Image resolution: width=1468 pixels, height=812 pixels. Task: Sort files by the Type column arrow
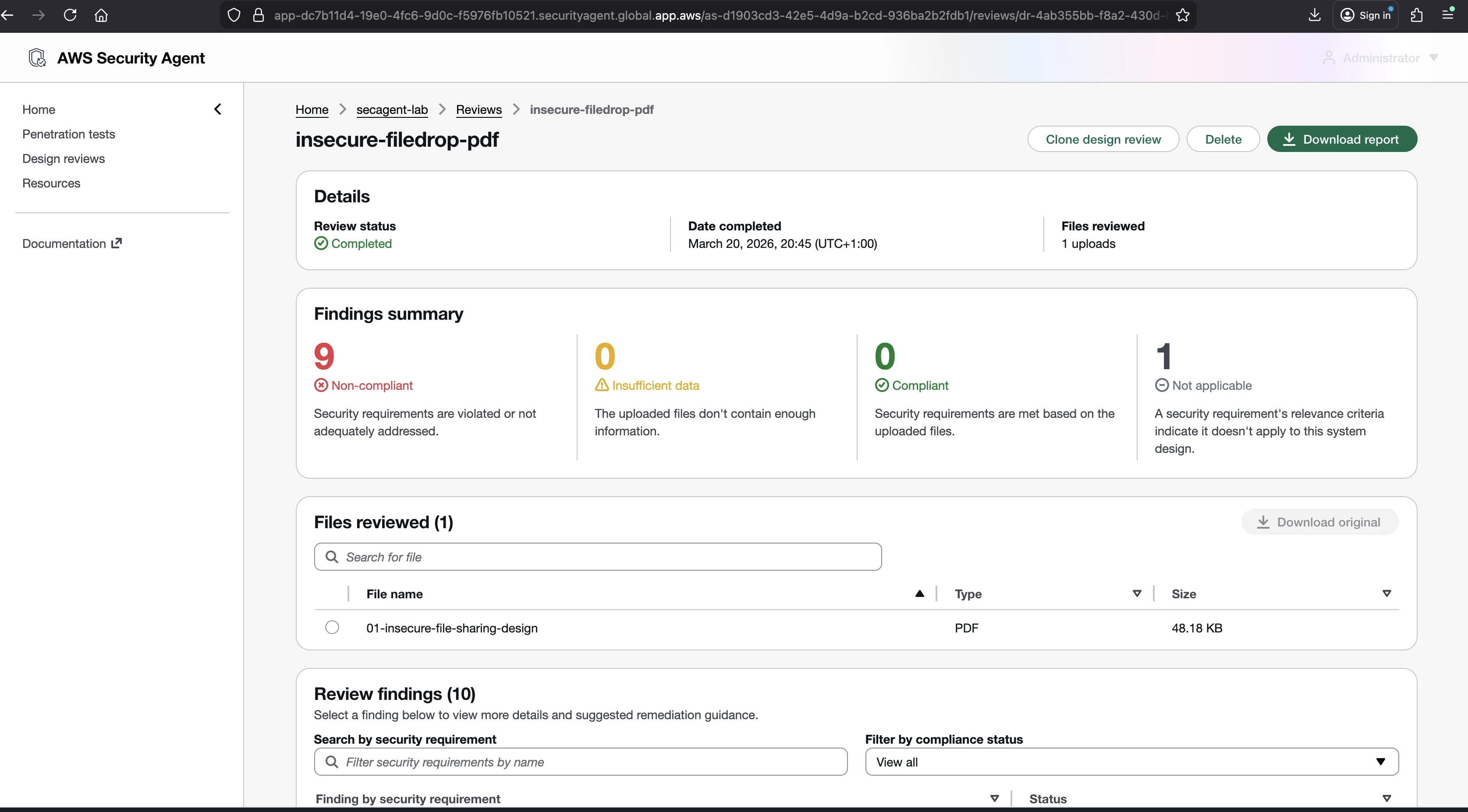1137,593
